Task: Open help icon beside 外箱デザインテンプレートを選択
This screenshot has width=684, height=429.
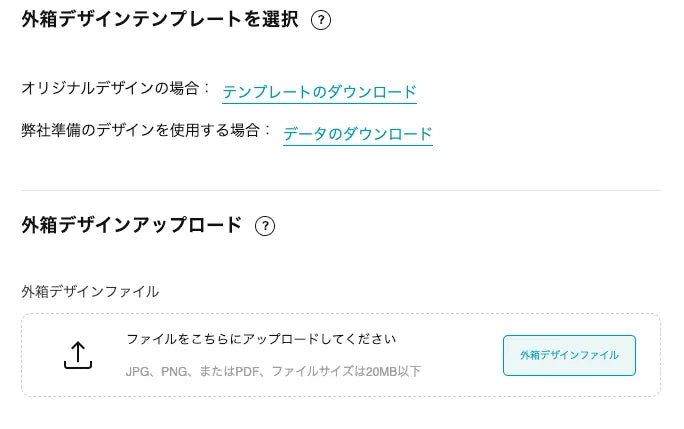Action: 321,20
